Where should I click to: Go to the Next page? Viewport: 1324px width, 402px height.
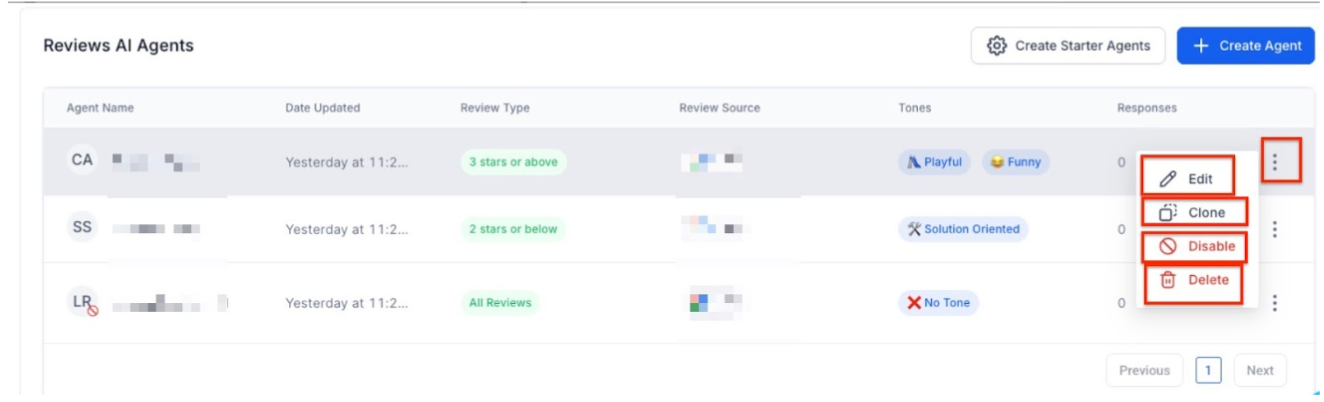(x=1260, y=370)
